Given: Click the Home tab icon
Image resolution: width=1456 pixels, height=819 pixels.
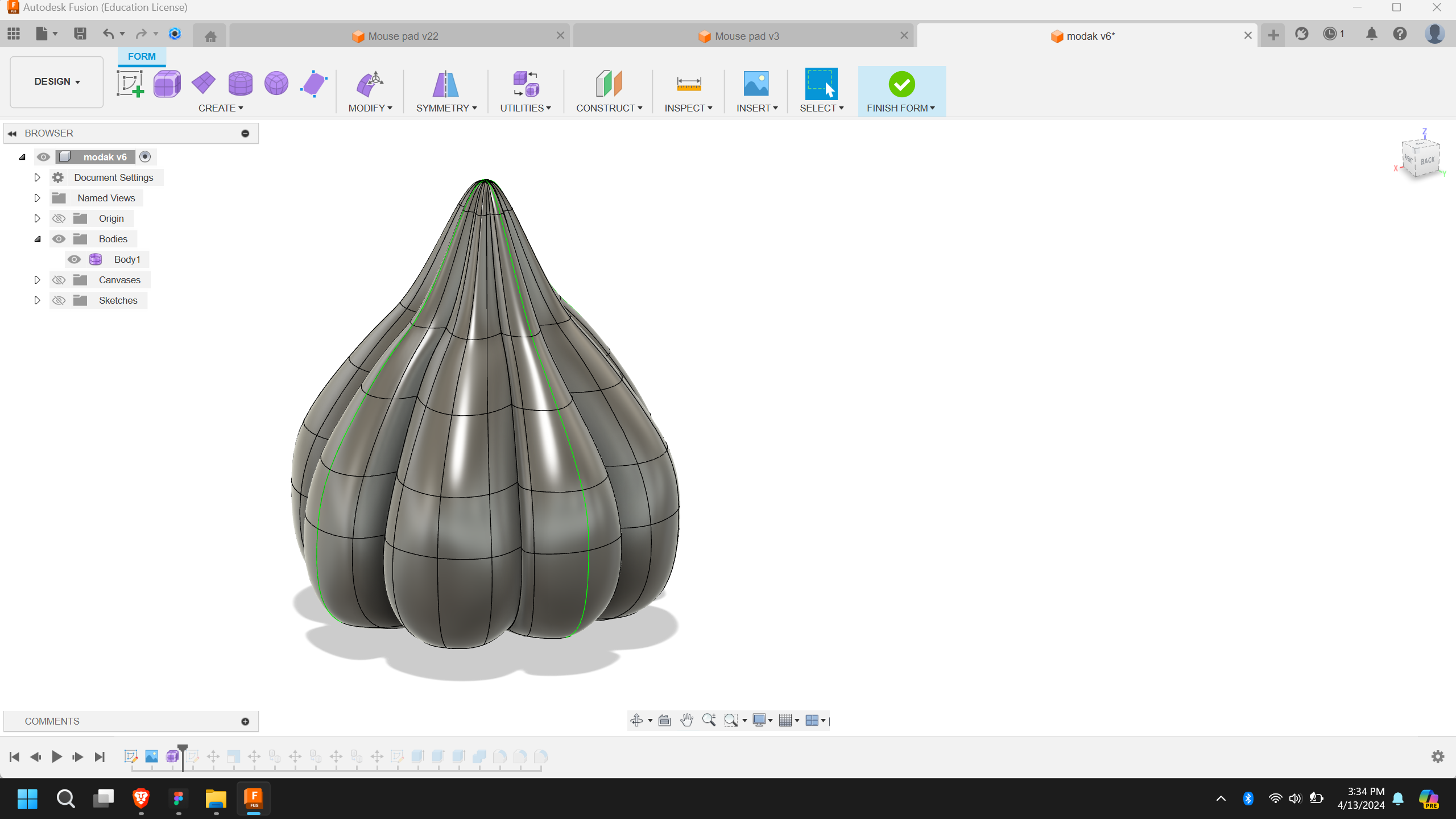Looking at the screenshot, I should 210,36.
